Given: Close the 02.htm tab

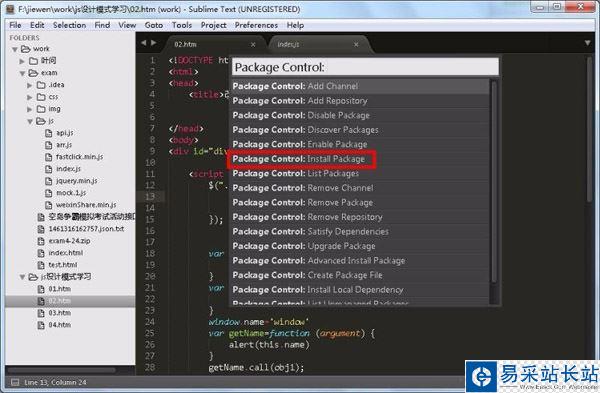Looking at the screenshot, I should point(253,45).
